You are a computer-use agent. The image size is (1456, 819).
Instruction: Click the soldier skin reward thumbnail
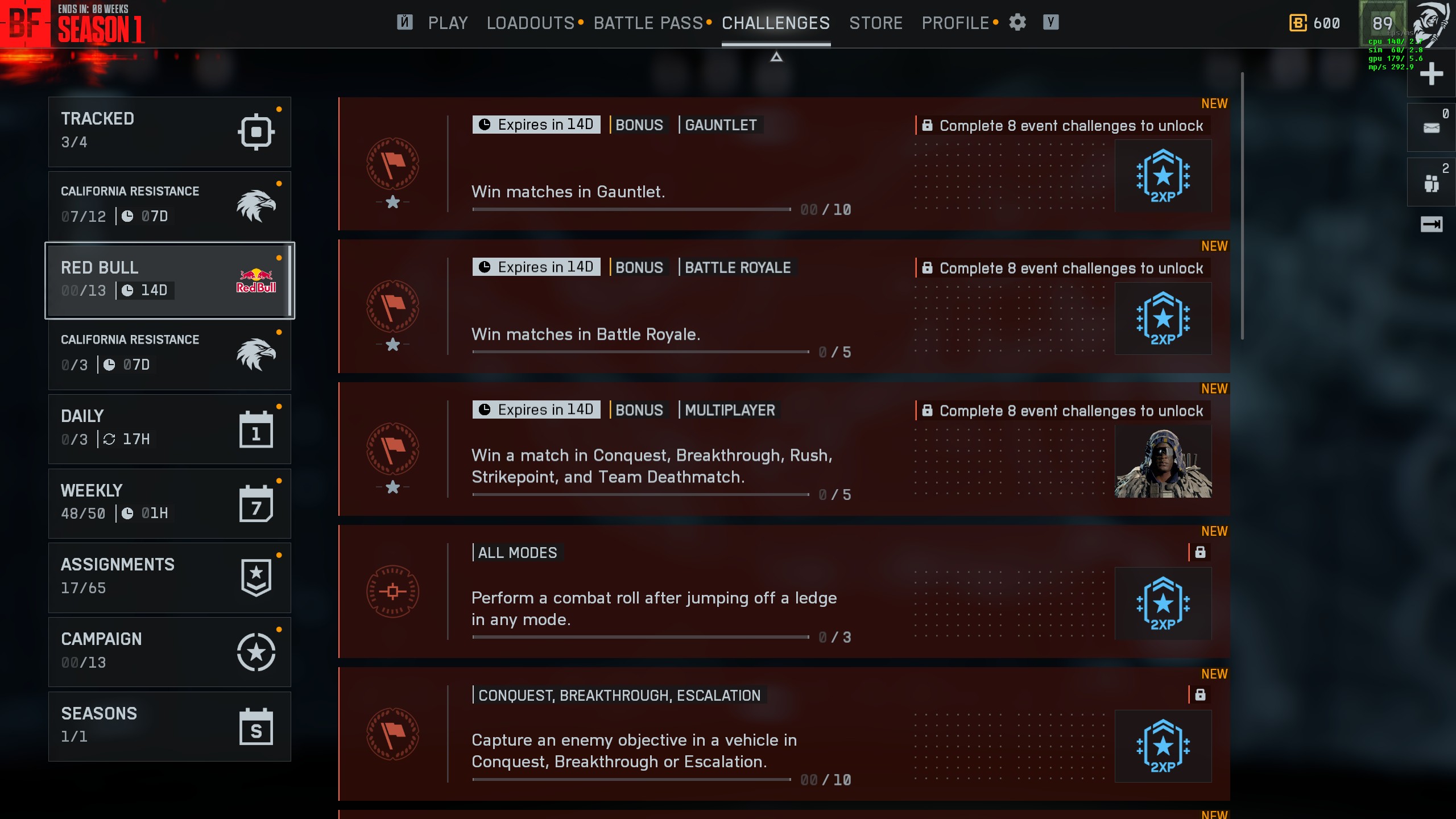[x=1163, y=461]
